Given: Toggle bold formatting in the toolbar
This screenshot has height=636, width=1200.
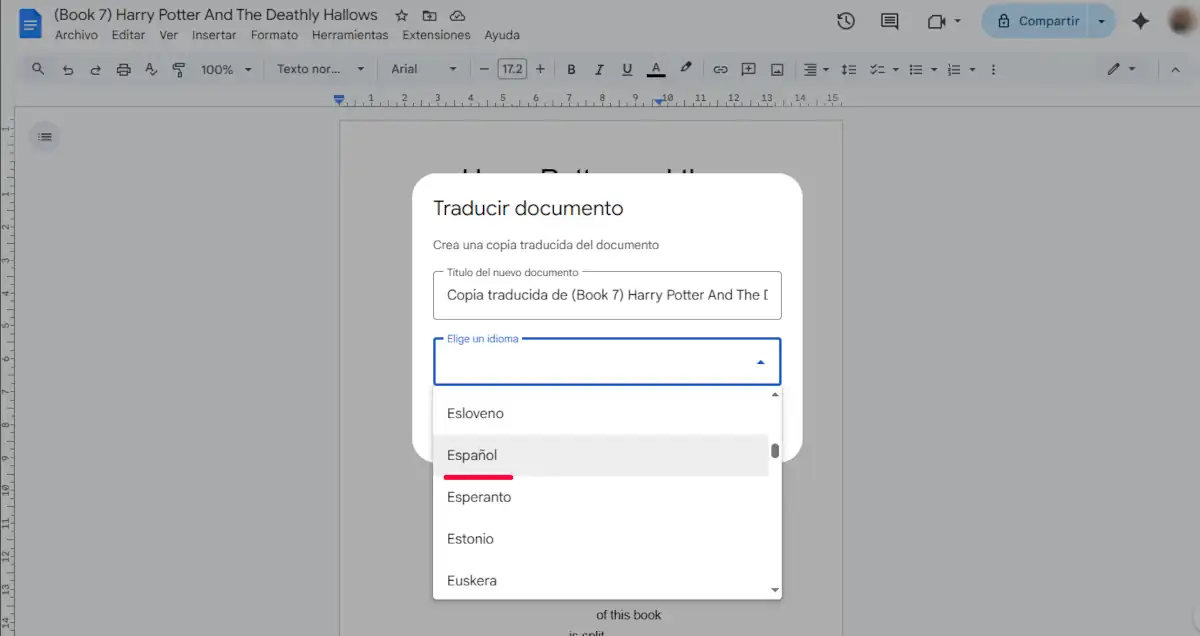Looking at the screenshot, I should coord(571,69).
